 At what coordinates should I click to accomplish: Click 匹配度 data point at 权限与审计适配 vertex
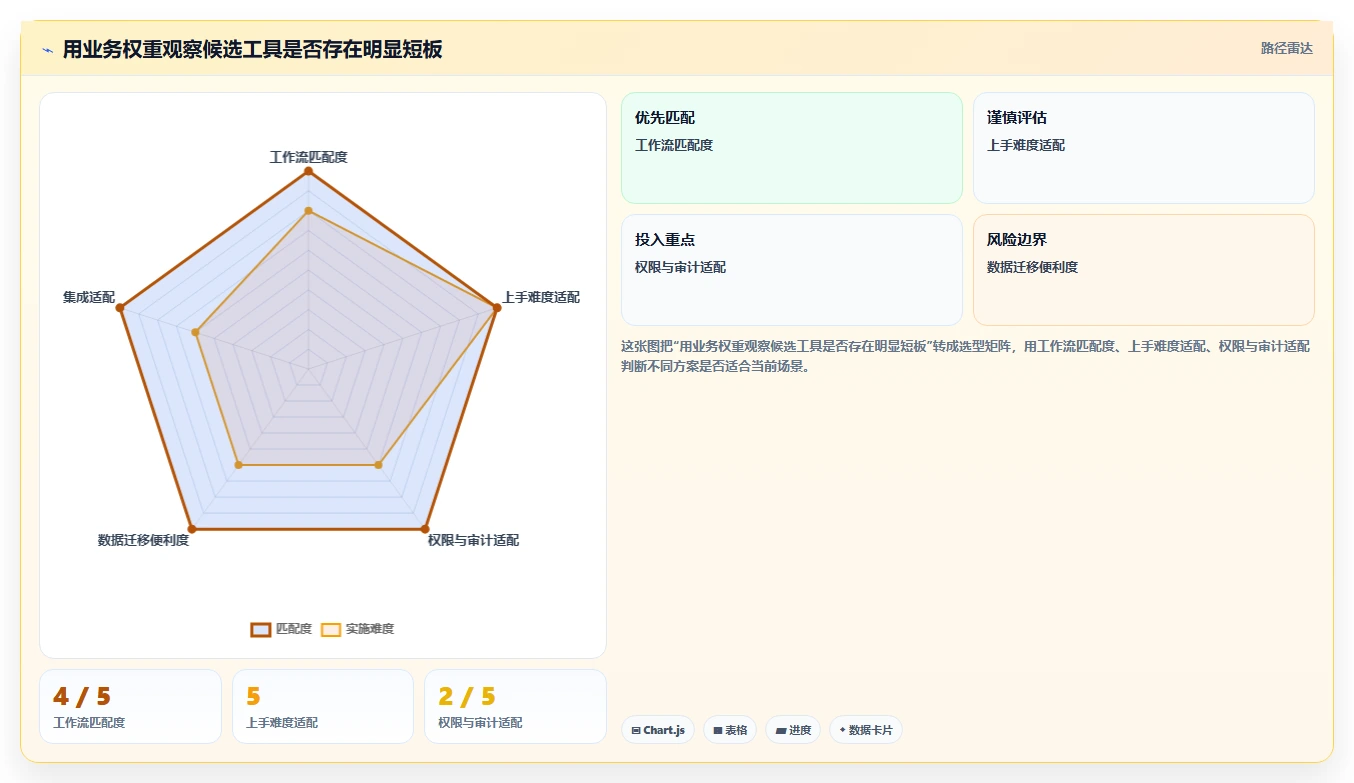(x=424, y=528)
